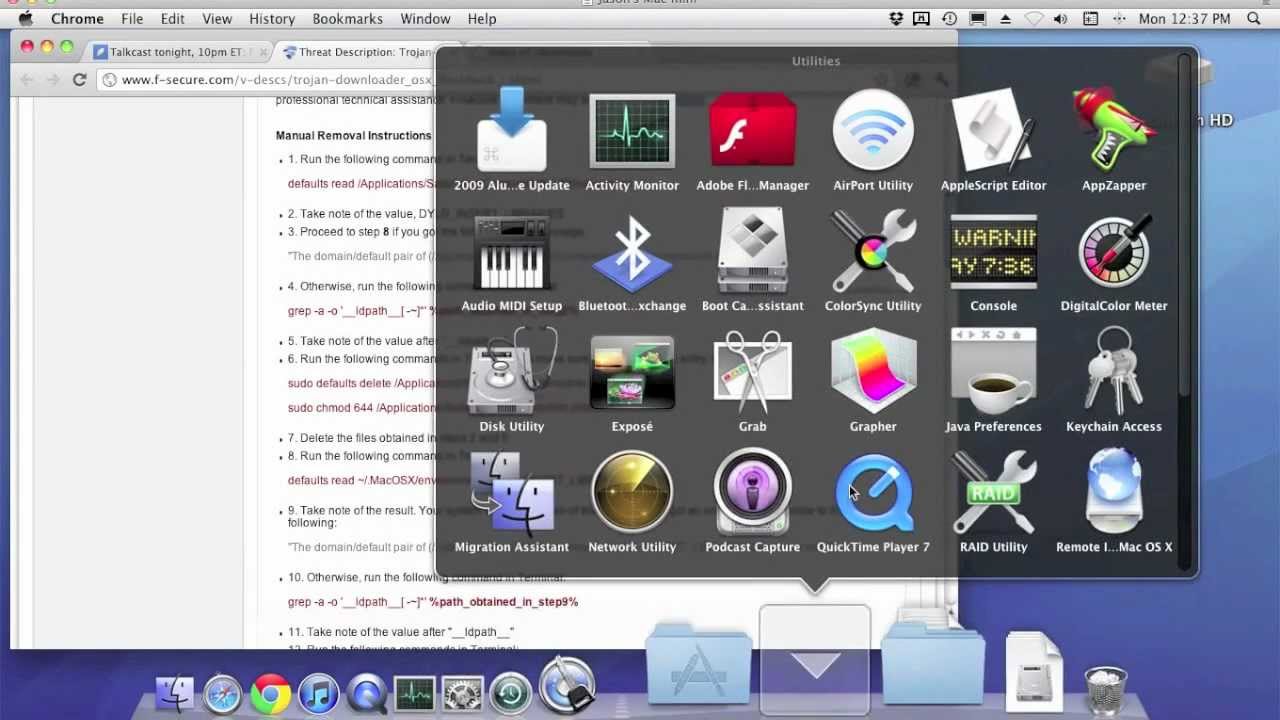This screenshot has width=1280, height=720.
Task: Open System Preferences from the Dock
Action: pos(463,693)
